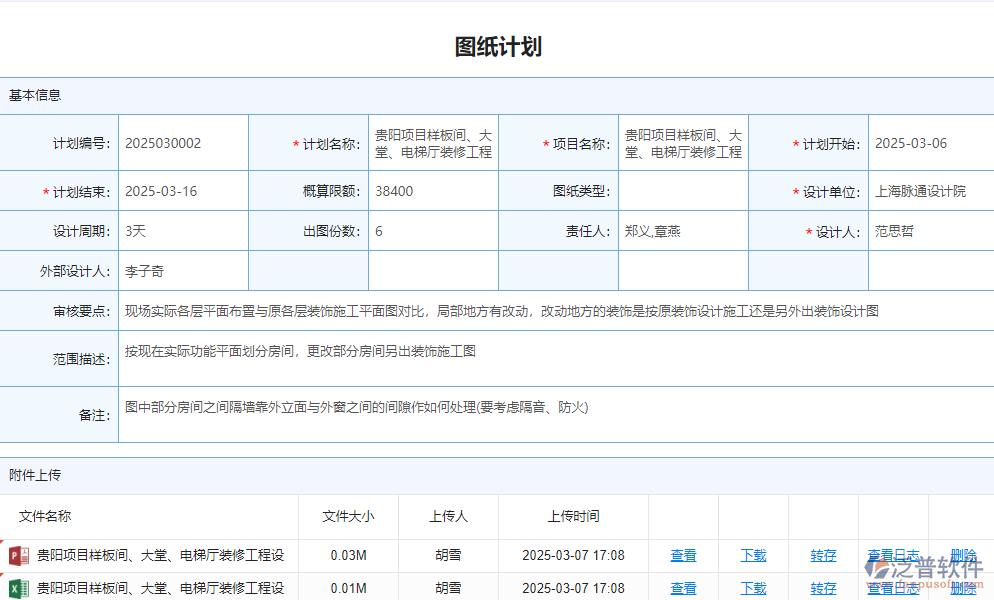Click 查看 link for the PowerPoint attachment
Image resolution: width=994 pixels, height=600 pixels.
[x=683, y=556]
